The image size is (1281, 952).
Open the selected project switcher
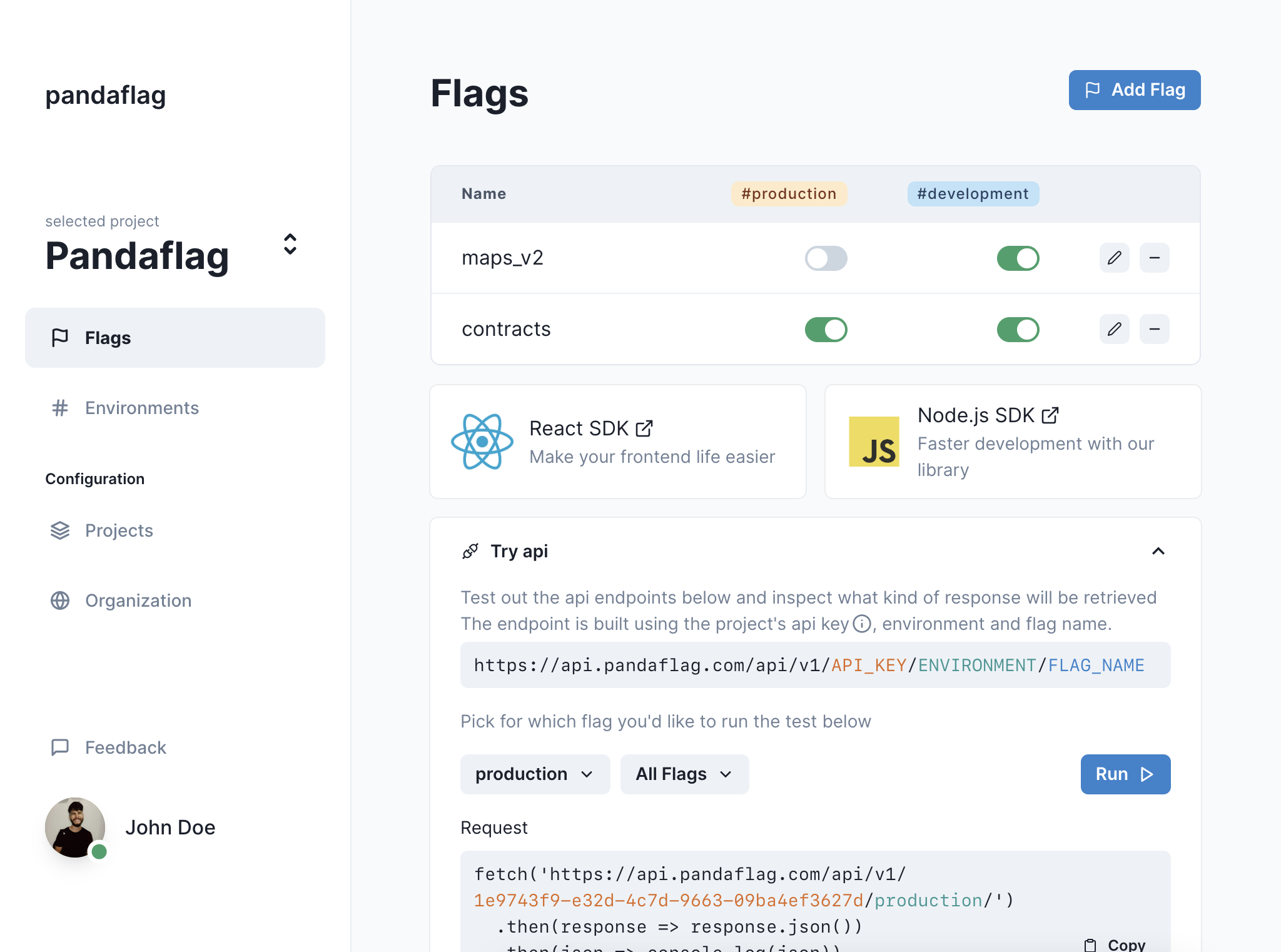click(x=290, y=244)
